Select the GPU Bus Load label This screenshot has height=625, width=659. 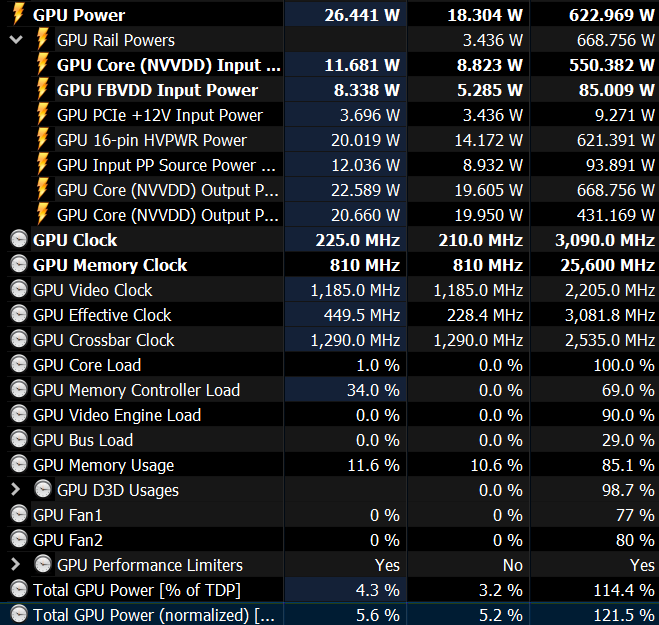83,440
